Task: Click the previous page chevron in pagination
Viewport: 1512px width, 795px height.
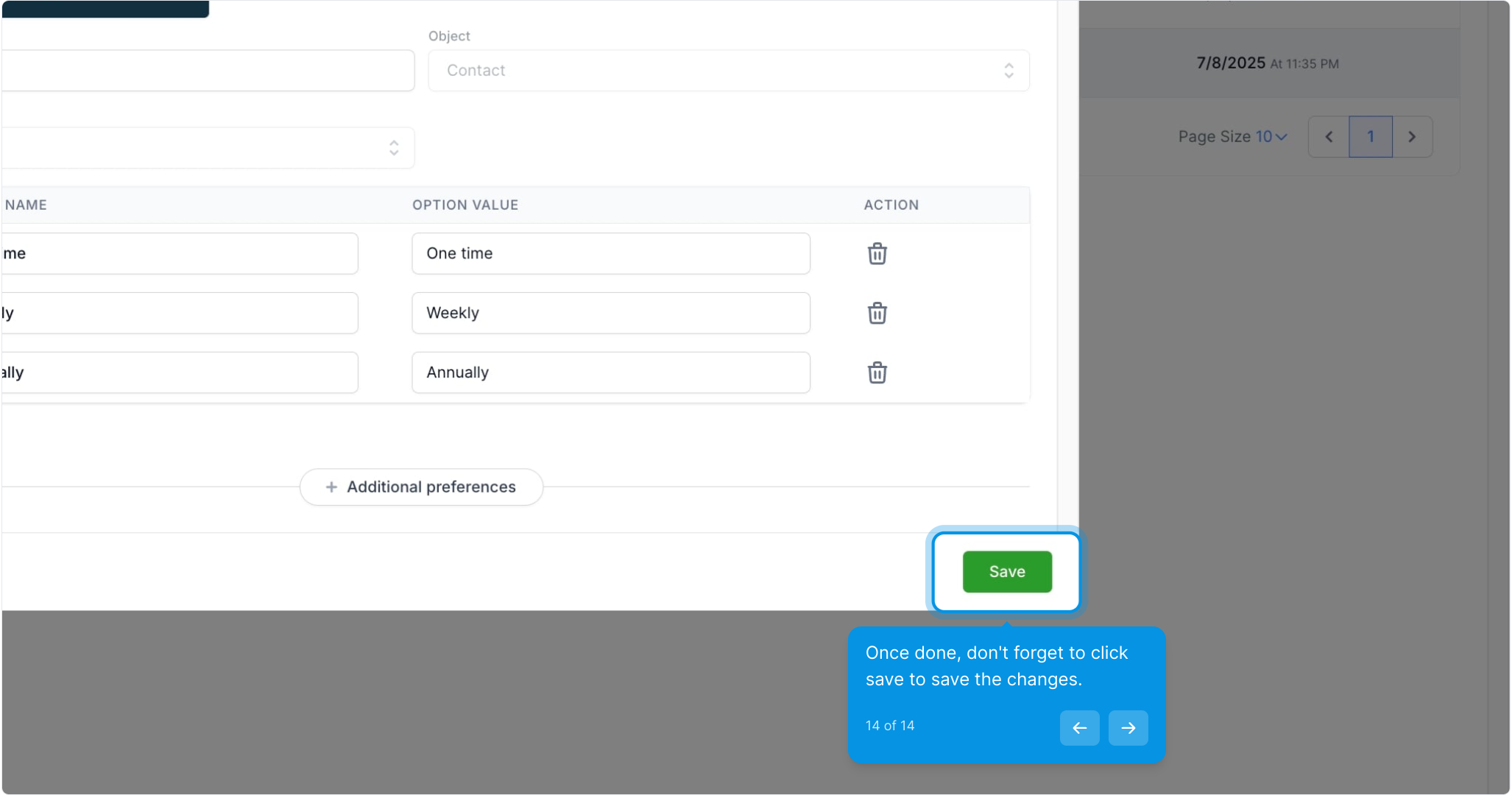Action: point(1329,137)
